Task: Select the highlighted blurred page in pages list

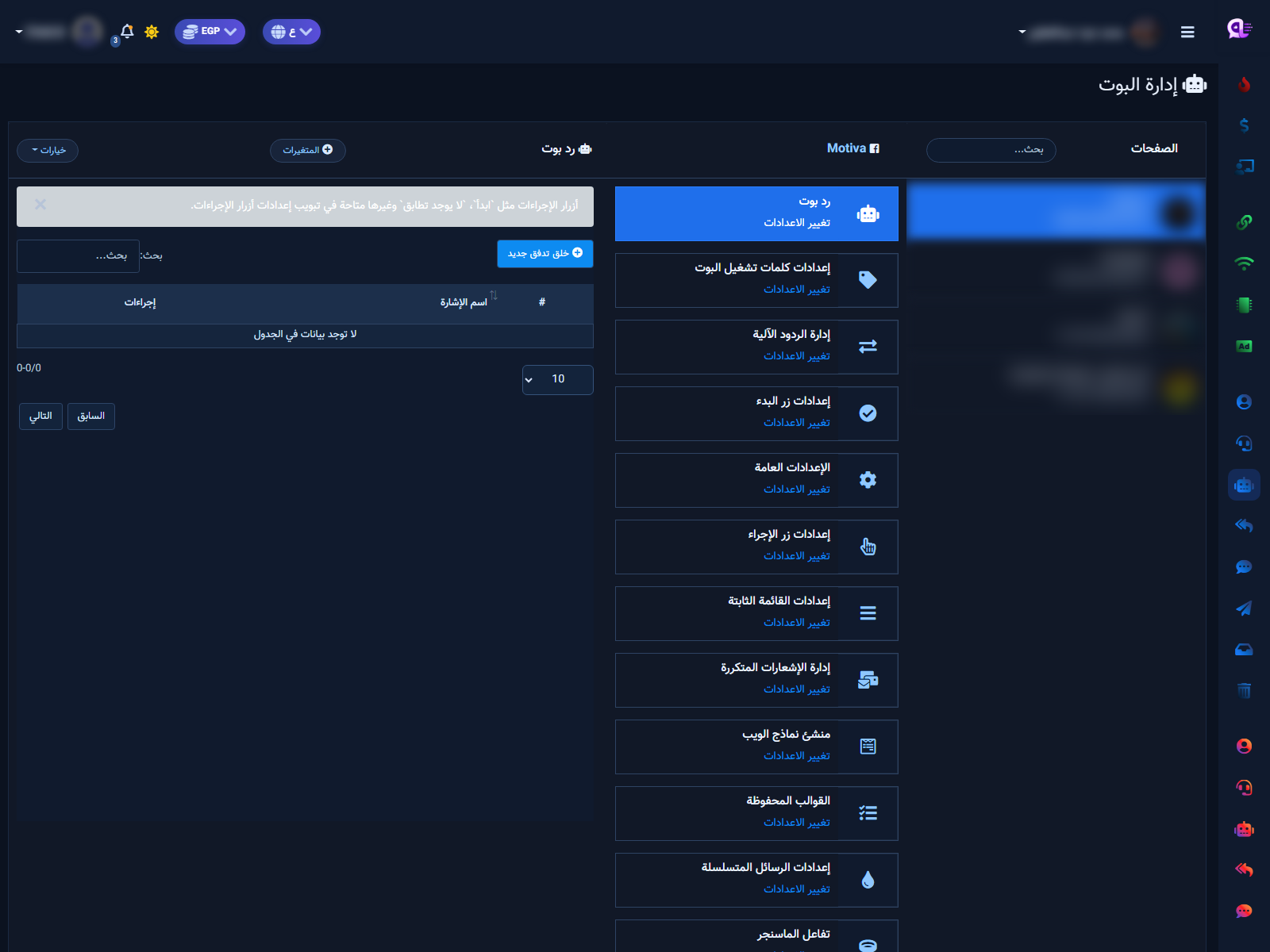Action: 1056,211
